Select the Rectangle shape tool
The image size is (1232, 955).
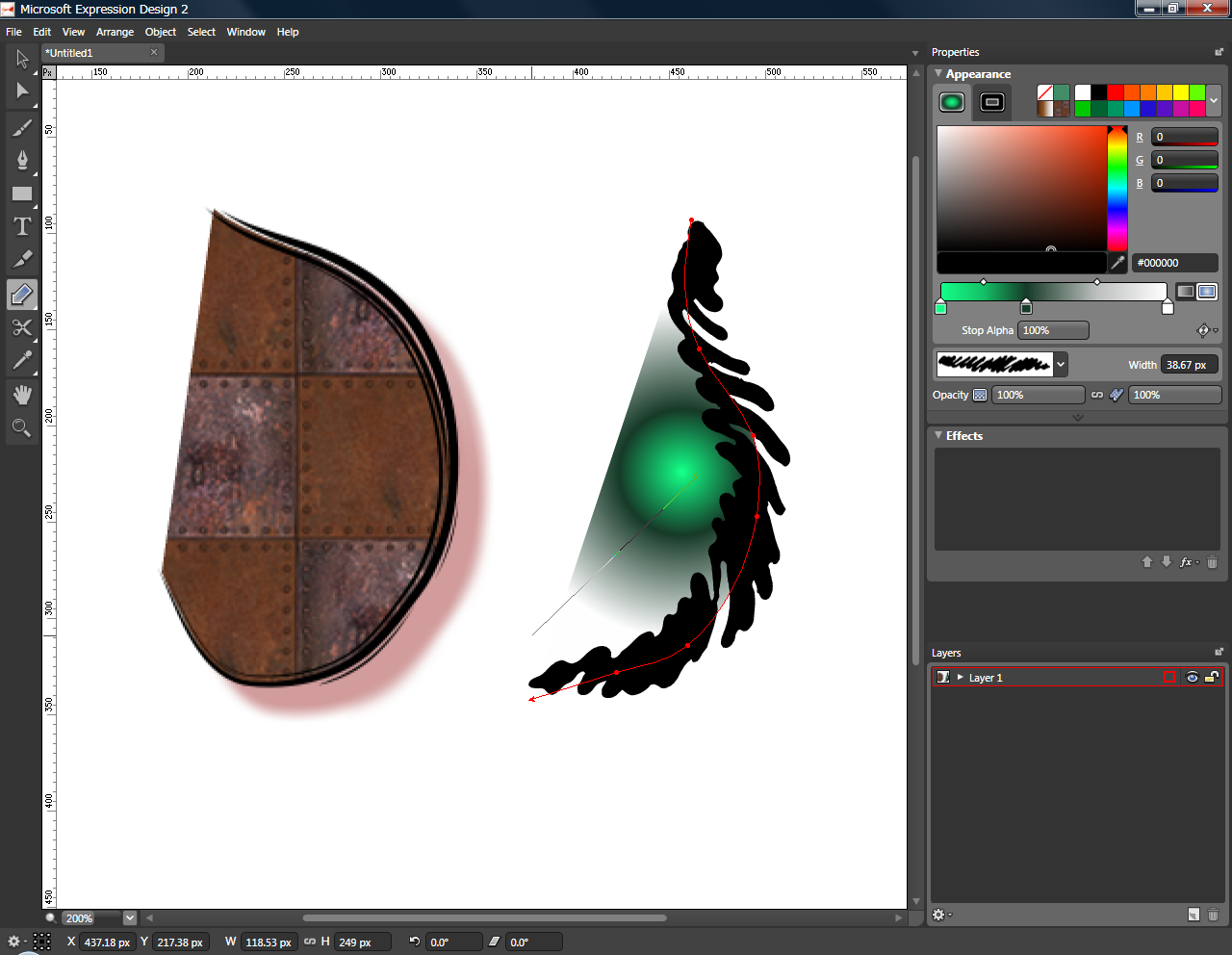22,194
